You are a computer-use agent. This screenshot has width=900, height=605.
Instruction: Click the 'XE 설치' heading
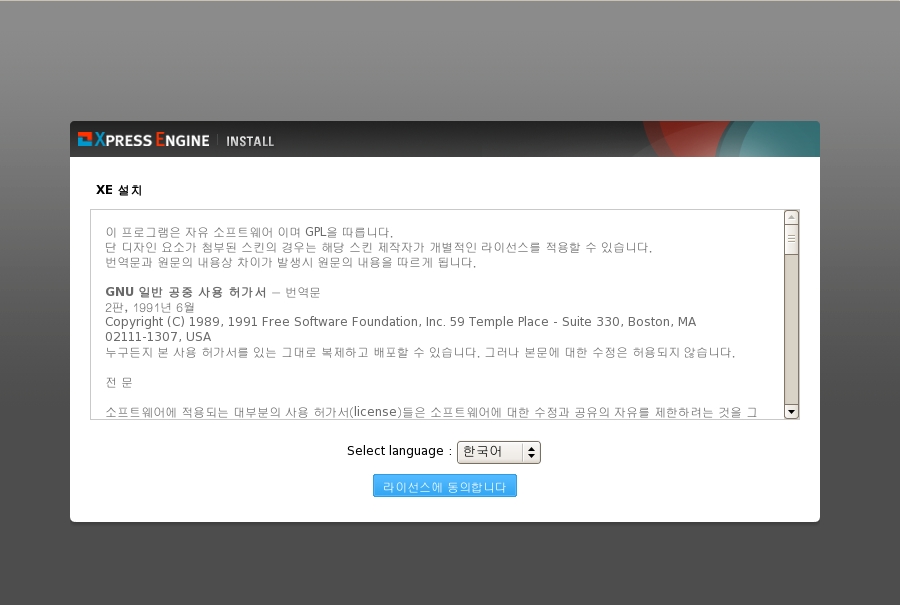[119, 190]
